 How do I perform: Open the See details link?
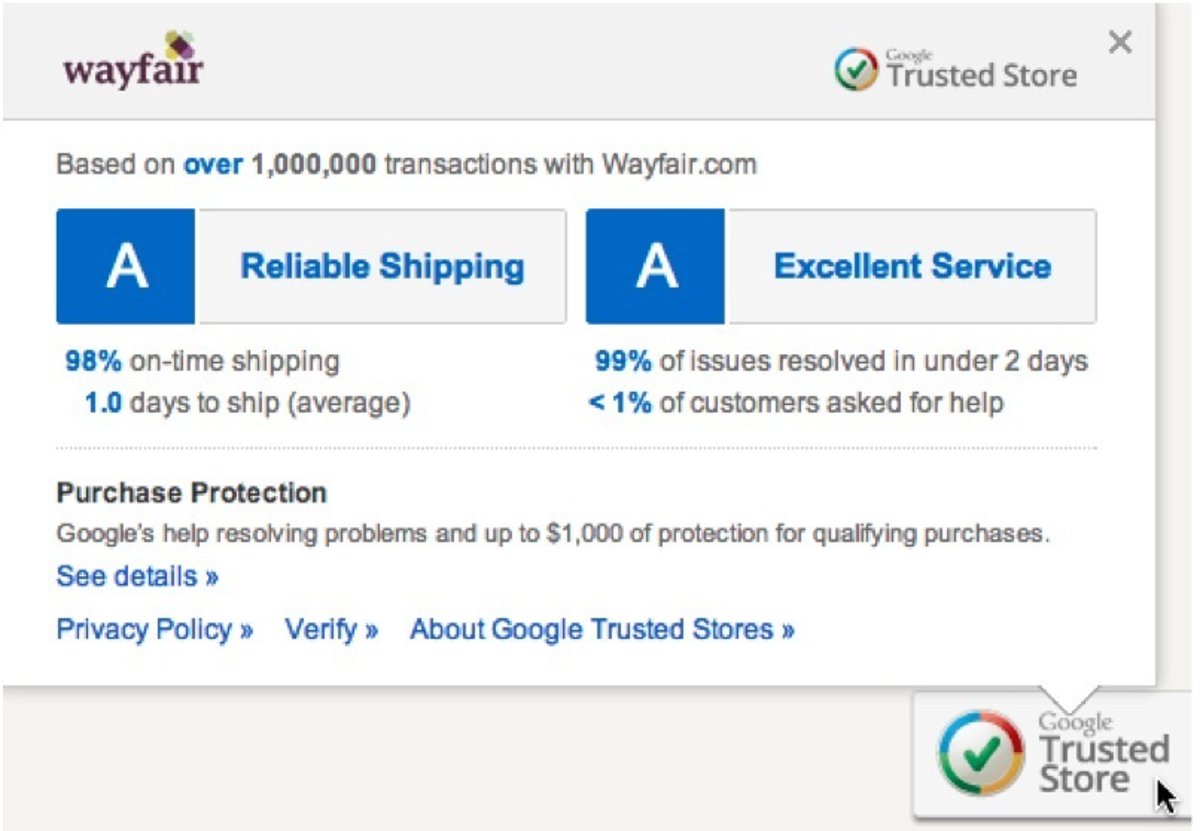pos(137,577)
